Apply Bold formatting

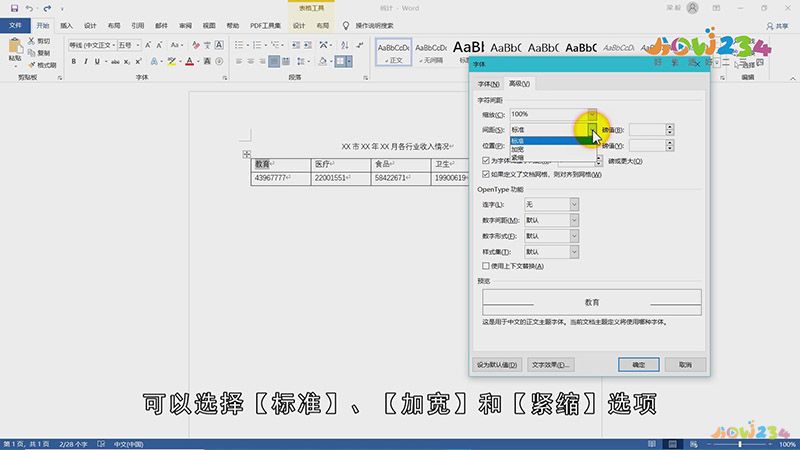[x=73, y=61]
